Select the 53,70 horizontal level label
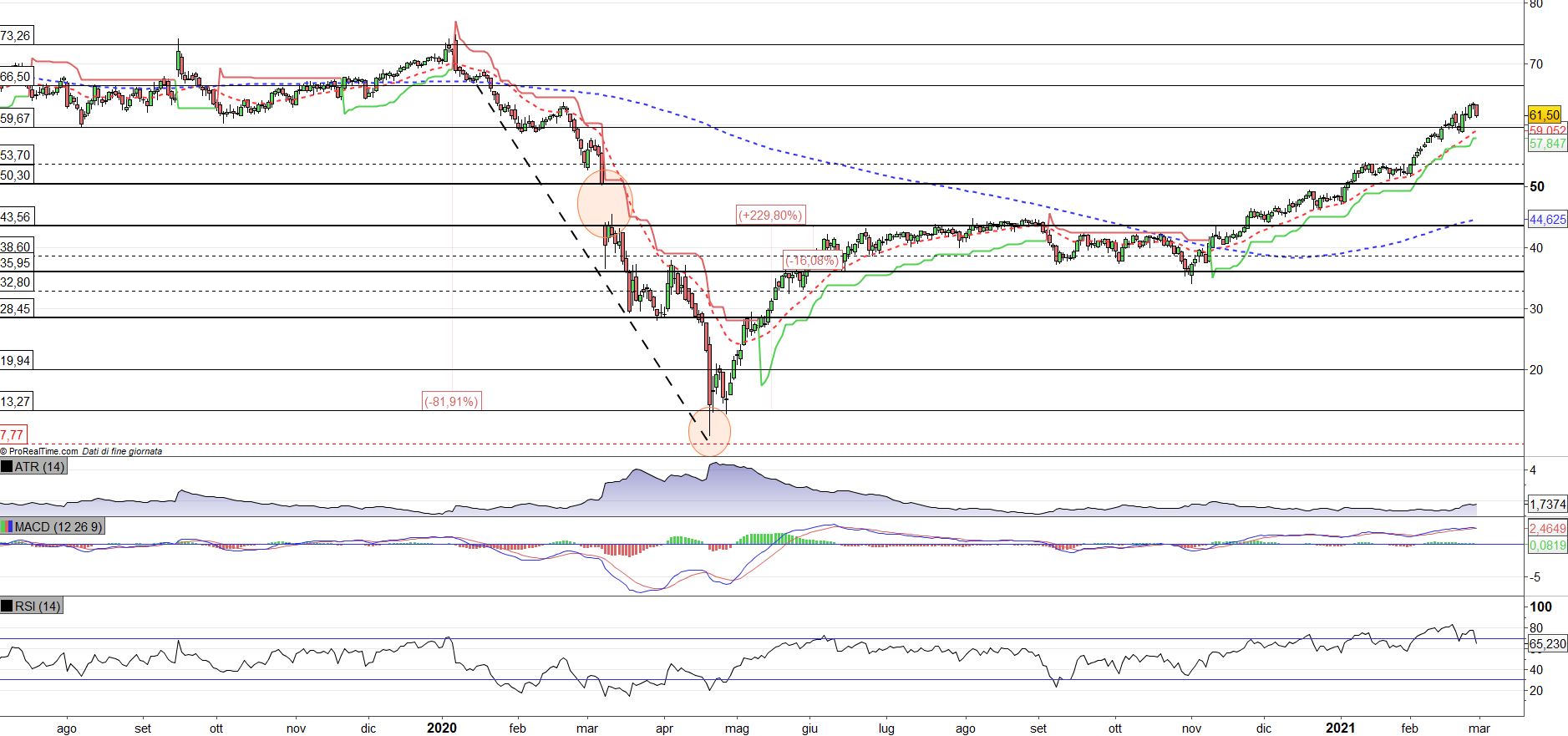 click(x=16, y=155)
